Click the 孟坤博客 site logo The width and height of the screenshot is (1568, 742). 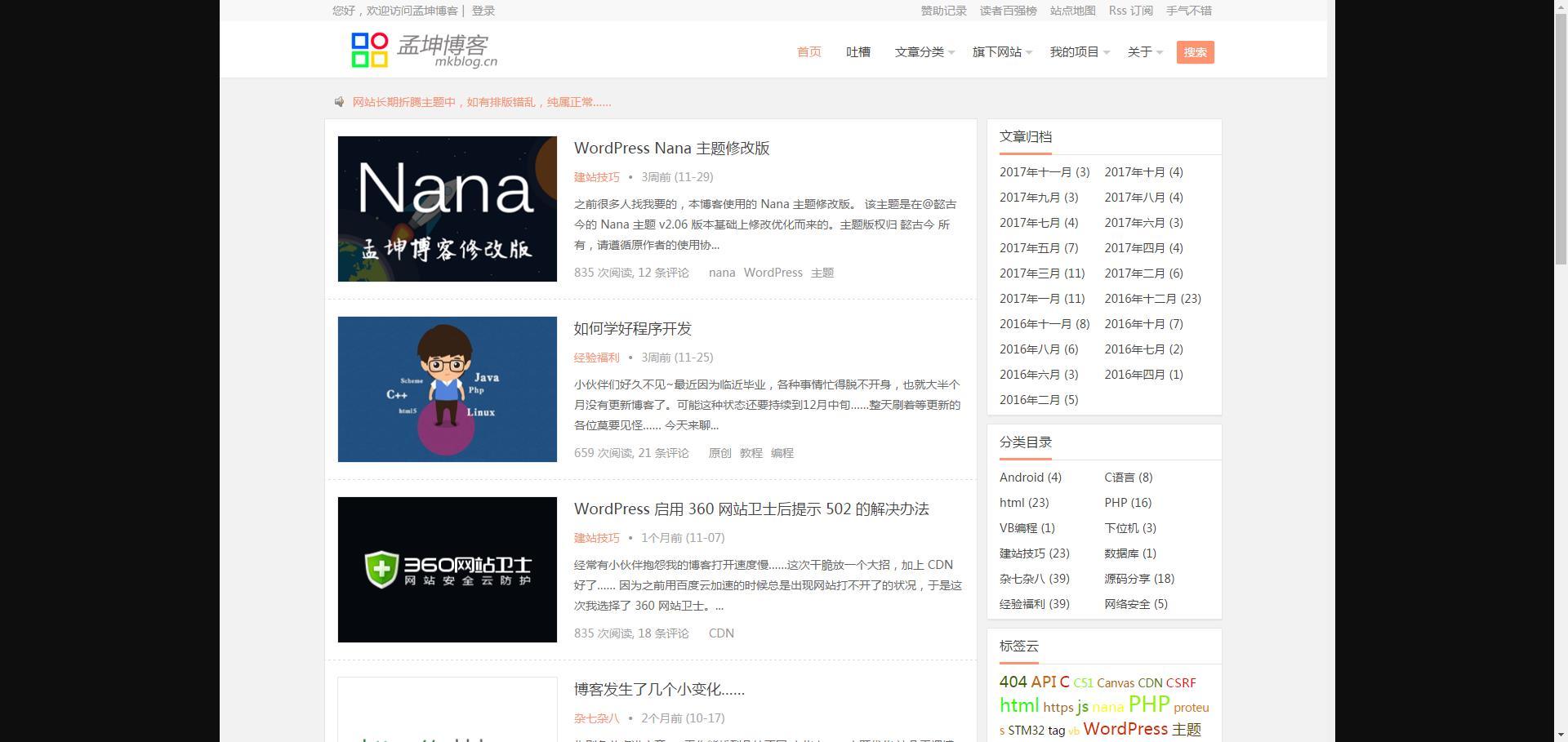(424, 50)
